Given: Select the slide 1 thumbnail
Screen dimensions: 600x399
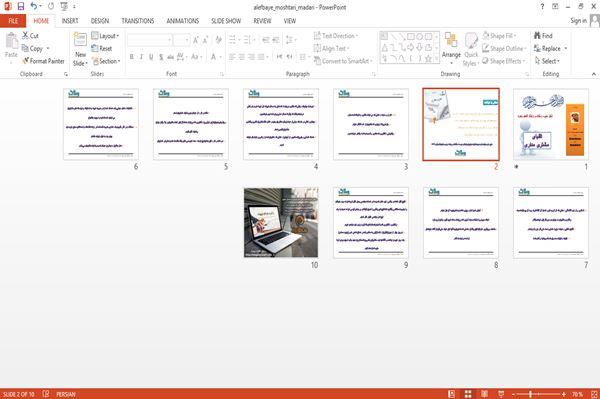Looking at the screenshot, I should pyautogui.click(x=551, y=124).
